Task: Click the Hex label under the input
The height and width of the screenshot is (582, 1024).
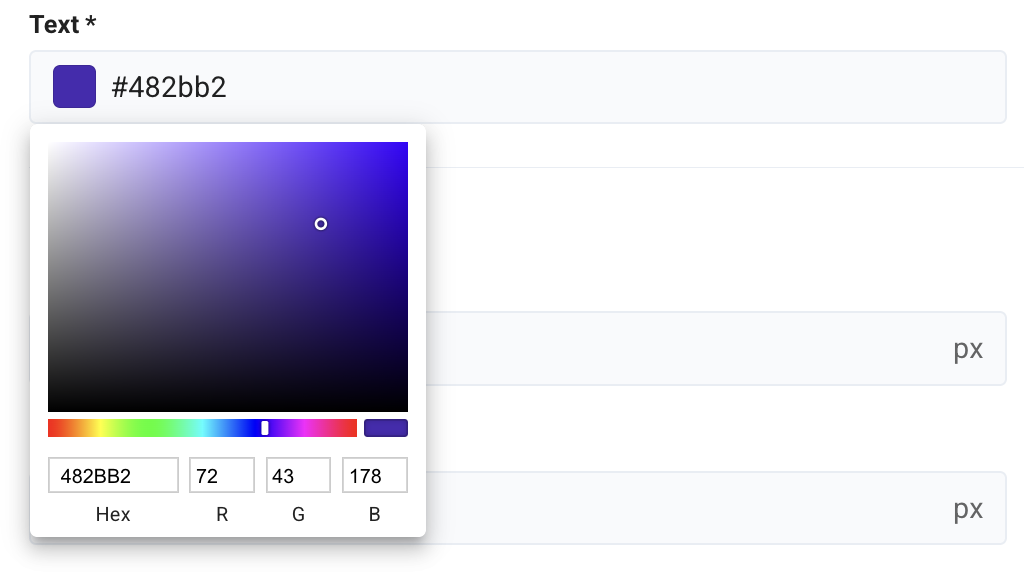Action: 113,515
